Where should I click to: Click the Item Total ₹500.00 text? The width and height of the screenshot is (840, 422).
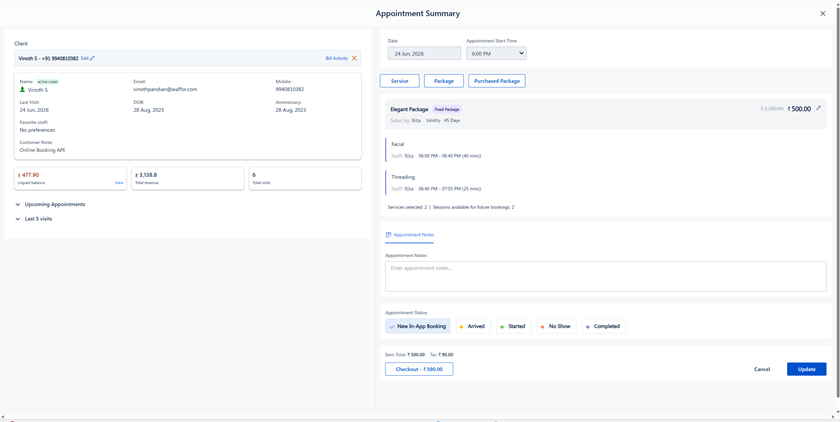pos(405,355)
